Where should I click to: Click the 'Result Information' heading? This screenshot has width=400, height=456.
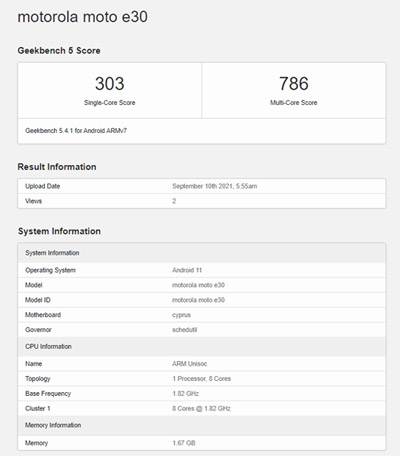click(x=57, y=167)
